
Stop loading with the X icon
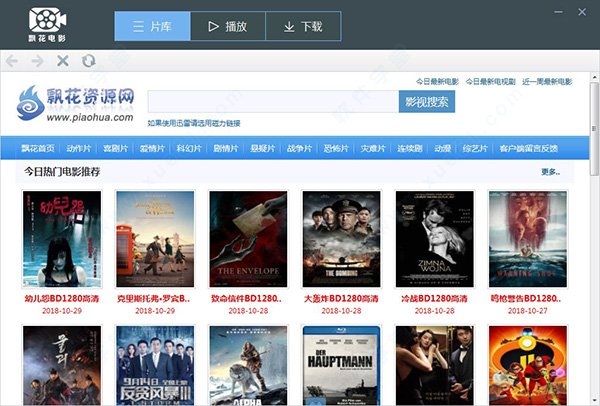(63, 60)
